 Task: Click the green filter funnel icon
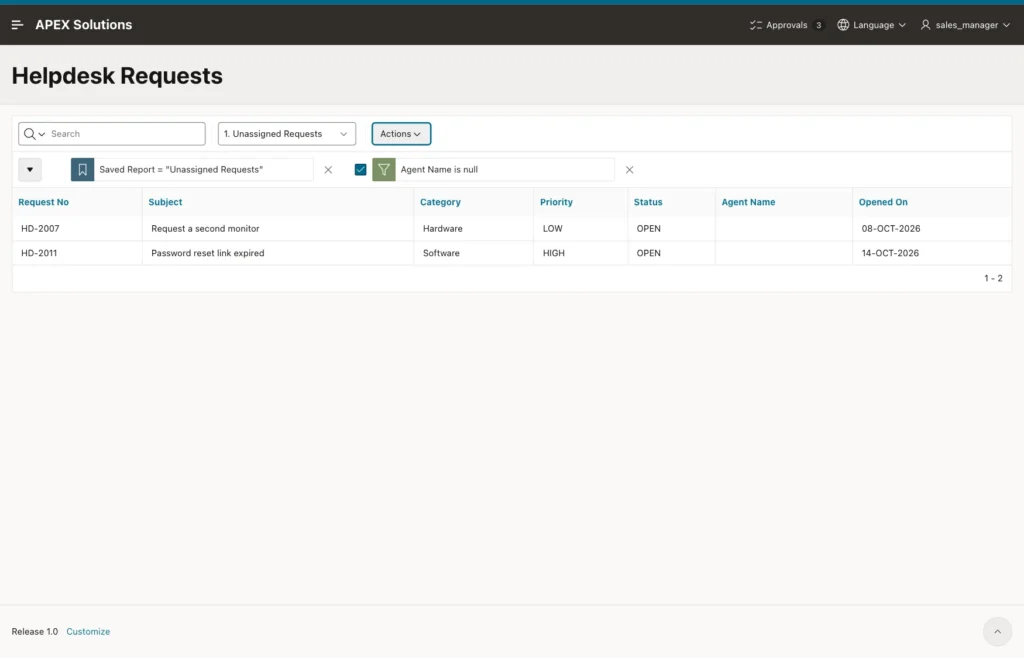[384, 170]
